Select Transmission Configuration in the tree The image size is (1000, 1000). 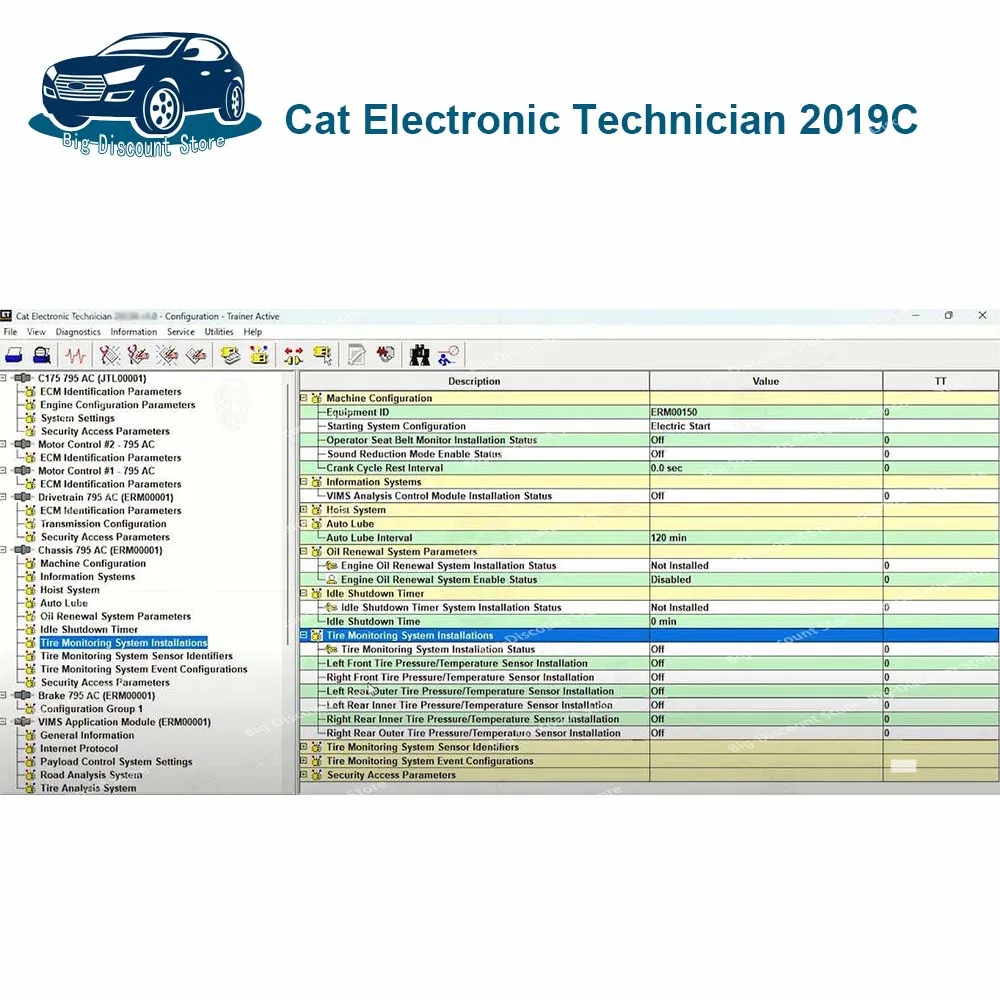(103, 524)
